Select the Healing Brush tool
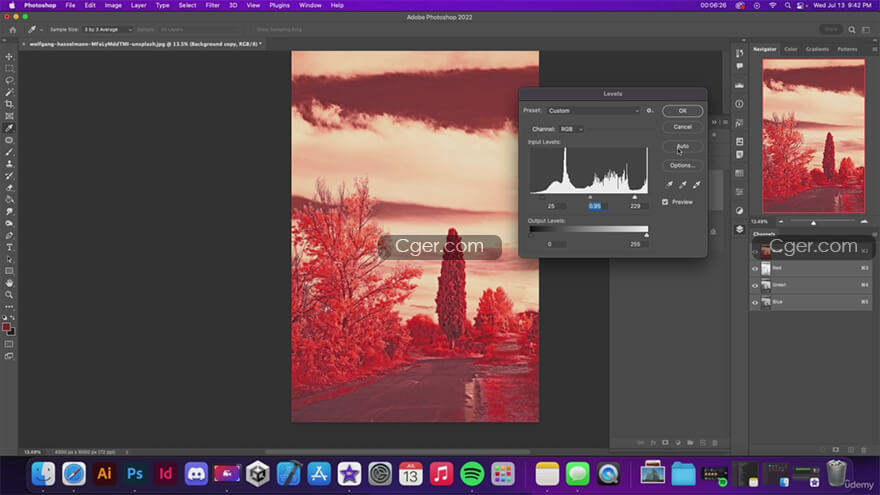The image size is (880, 495). coord(9,140)
